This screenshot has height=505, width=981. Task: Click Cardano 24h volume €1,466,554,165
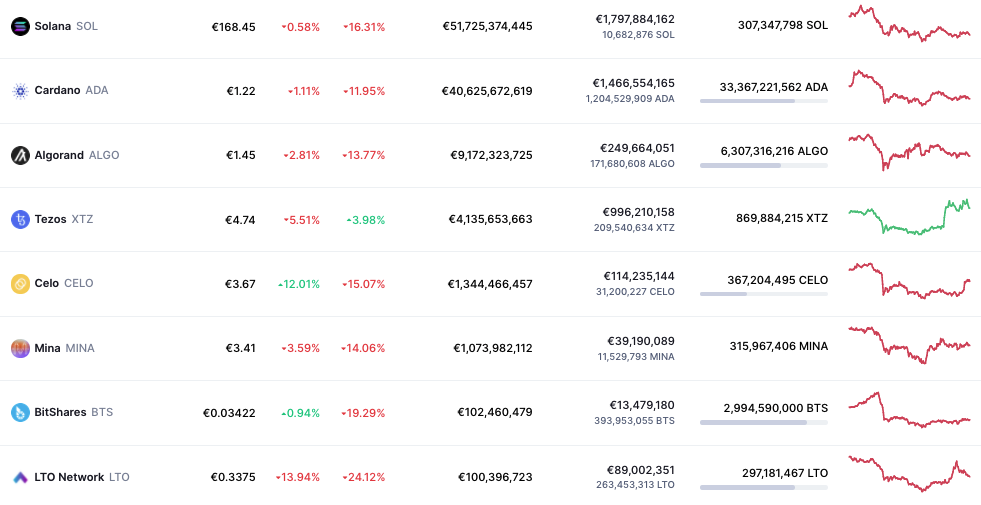pos(634,83)
